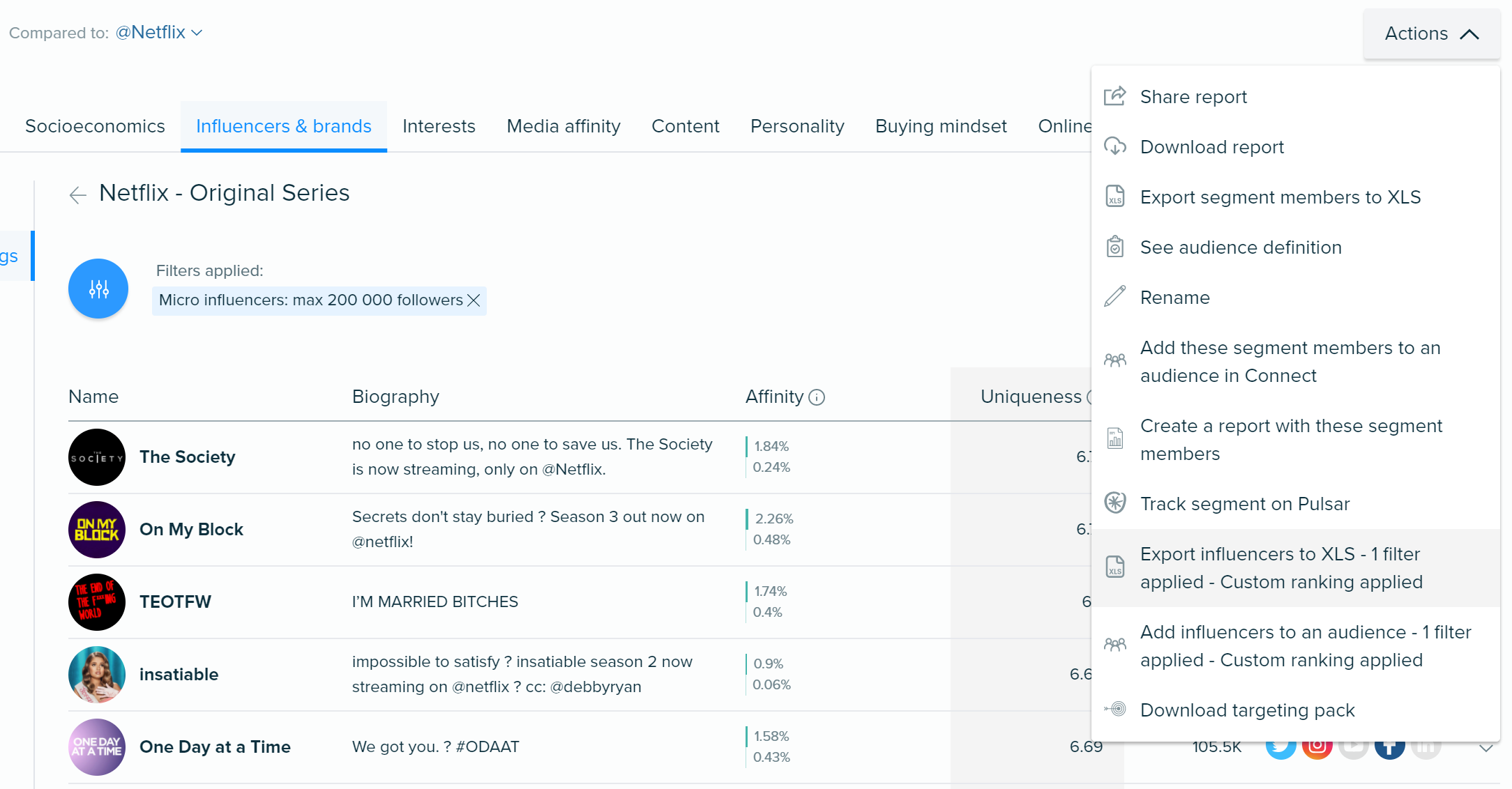Screen dimensions: 1512x789
Task: Select Track segment on Pulsar
Action: (x=1296, y=504)
